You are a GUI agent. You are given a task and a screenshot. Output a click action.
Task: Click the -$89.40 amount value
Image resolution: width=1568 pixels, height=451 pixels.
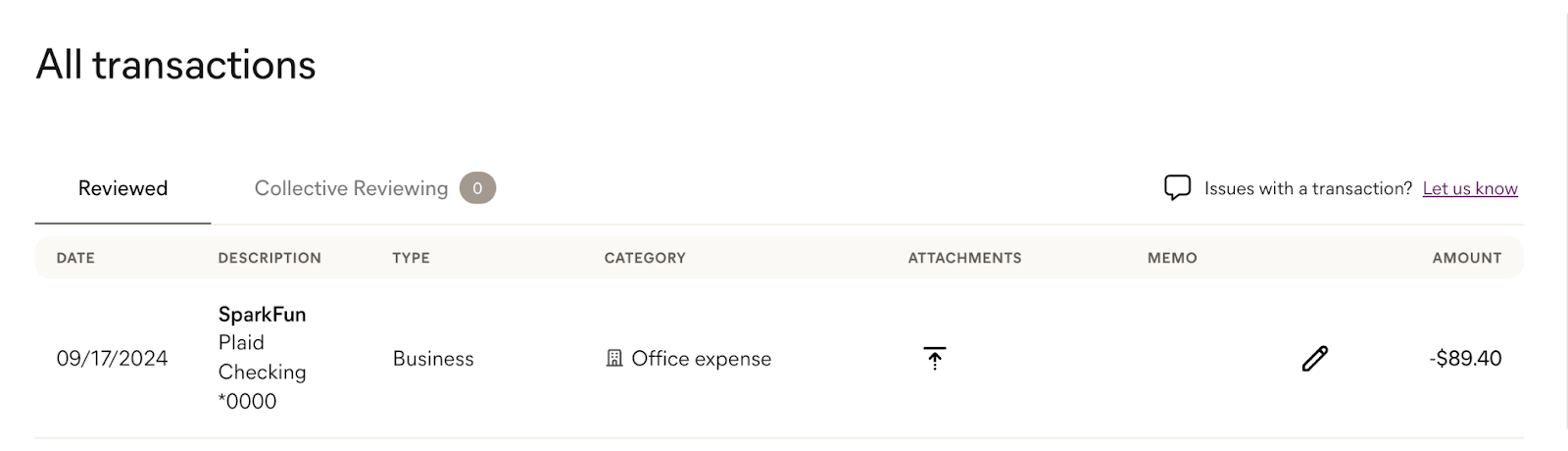1465,359
